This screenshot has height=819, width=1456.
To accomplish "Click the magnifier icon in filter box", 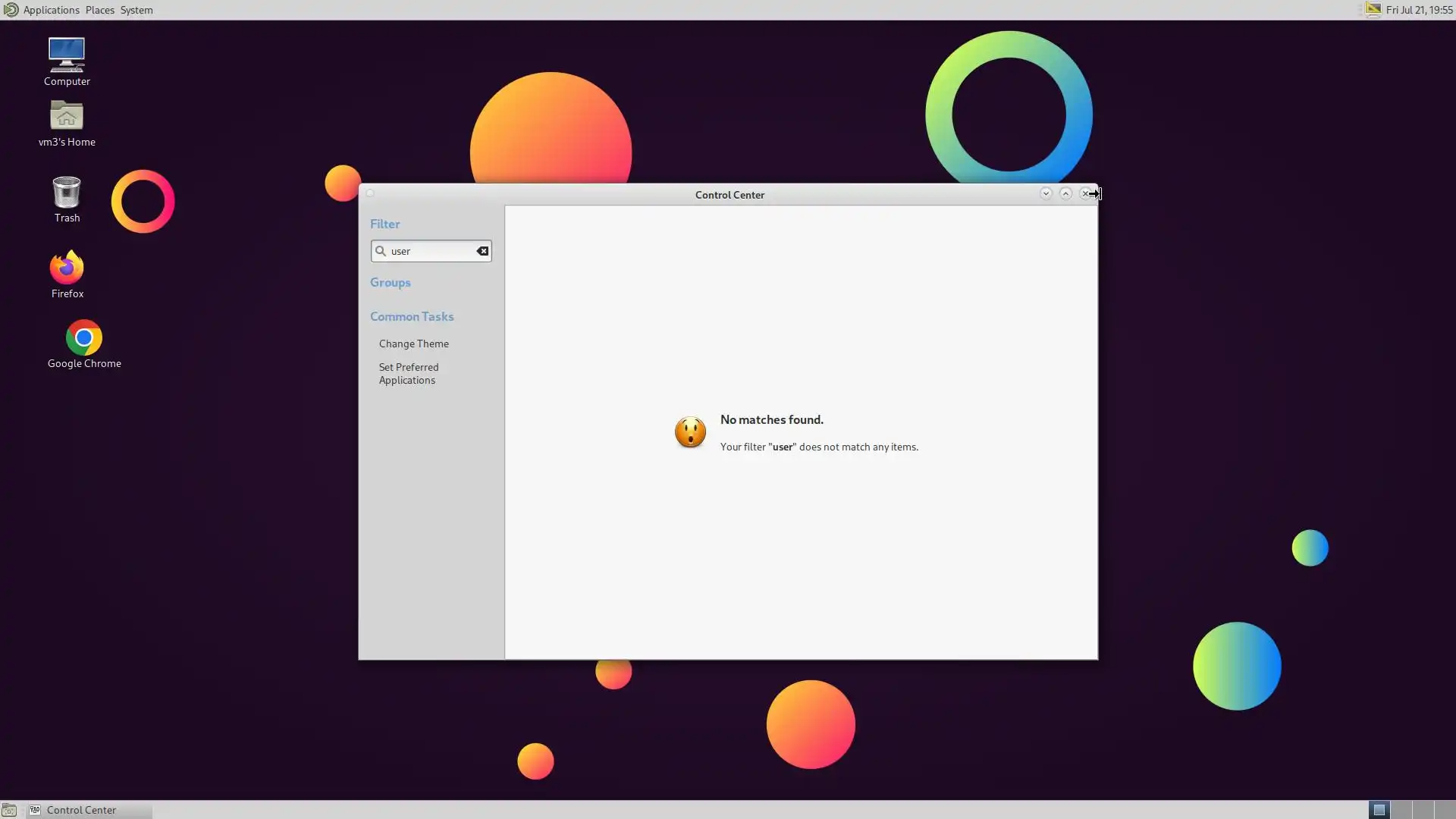I will (x=381, y=251).
